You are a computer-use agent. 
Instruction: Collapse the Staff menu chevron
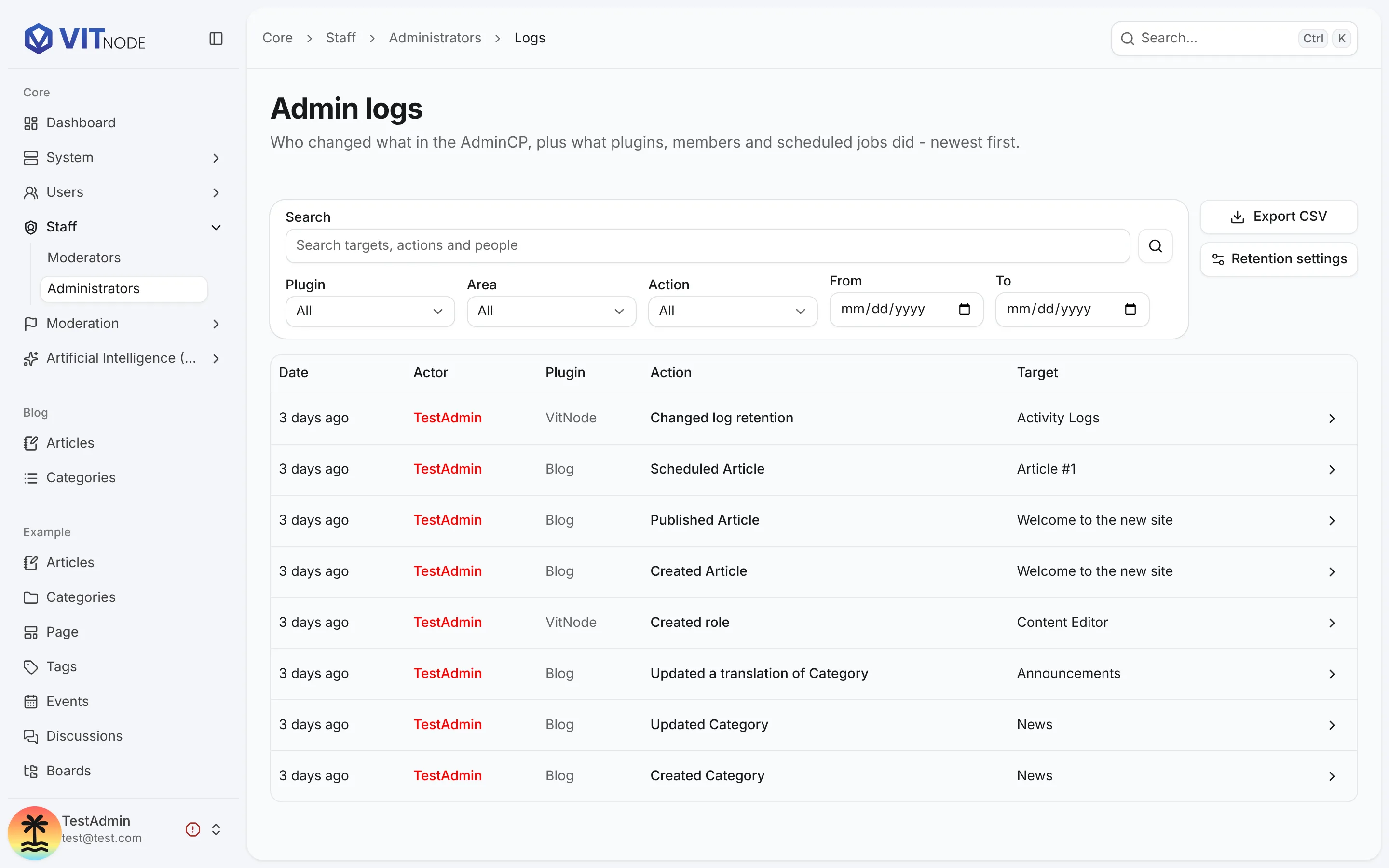[x=216, y=227]
